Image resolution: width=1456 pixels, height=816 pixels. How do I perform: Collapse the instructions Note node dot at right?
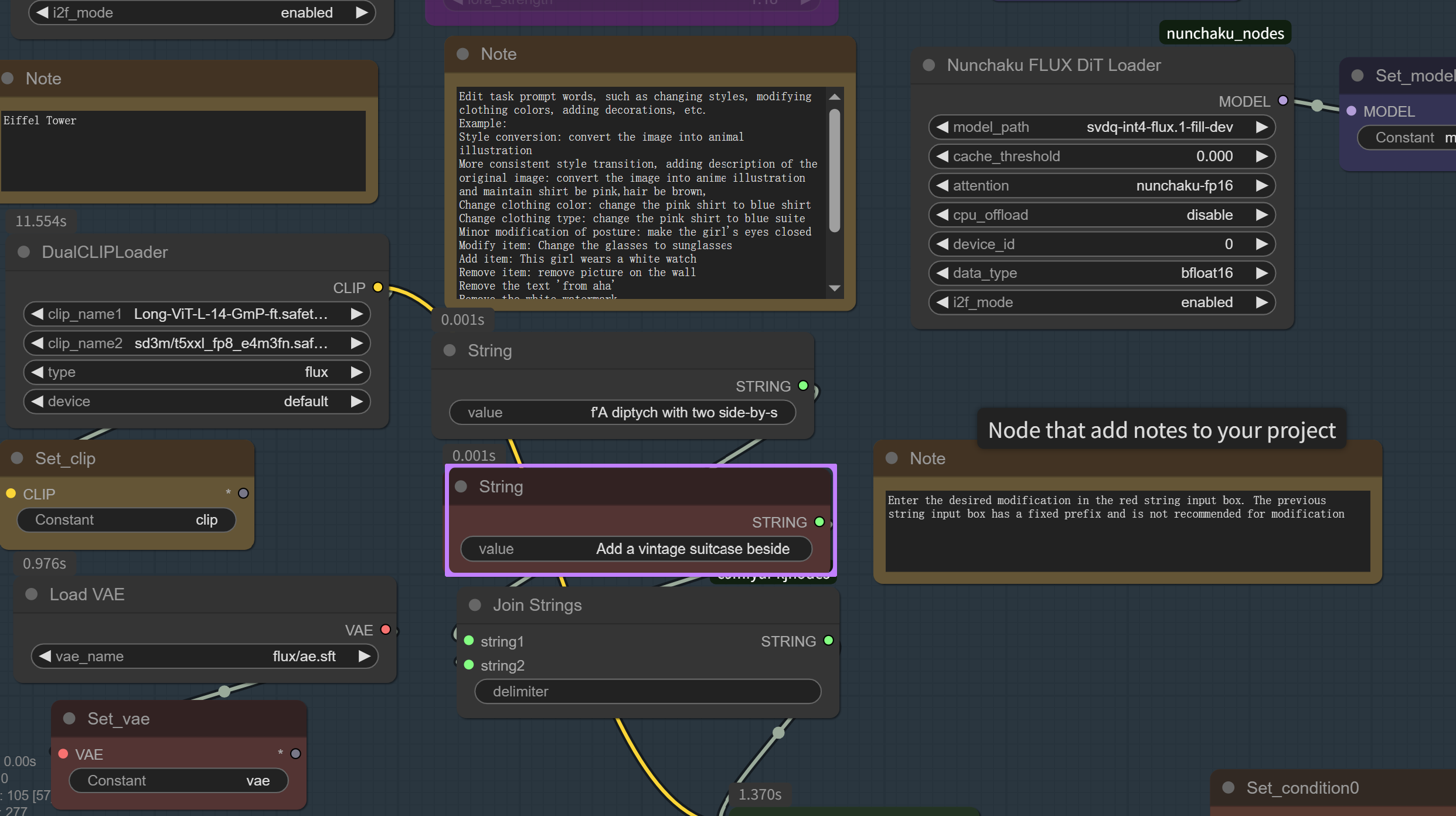click(x=892, y=458)
